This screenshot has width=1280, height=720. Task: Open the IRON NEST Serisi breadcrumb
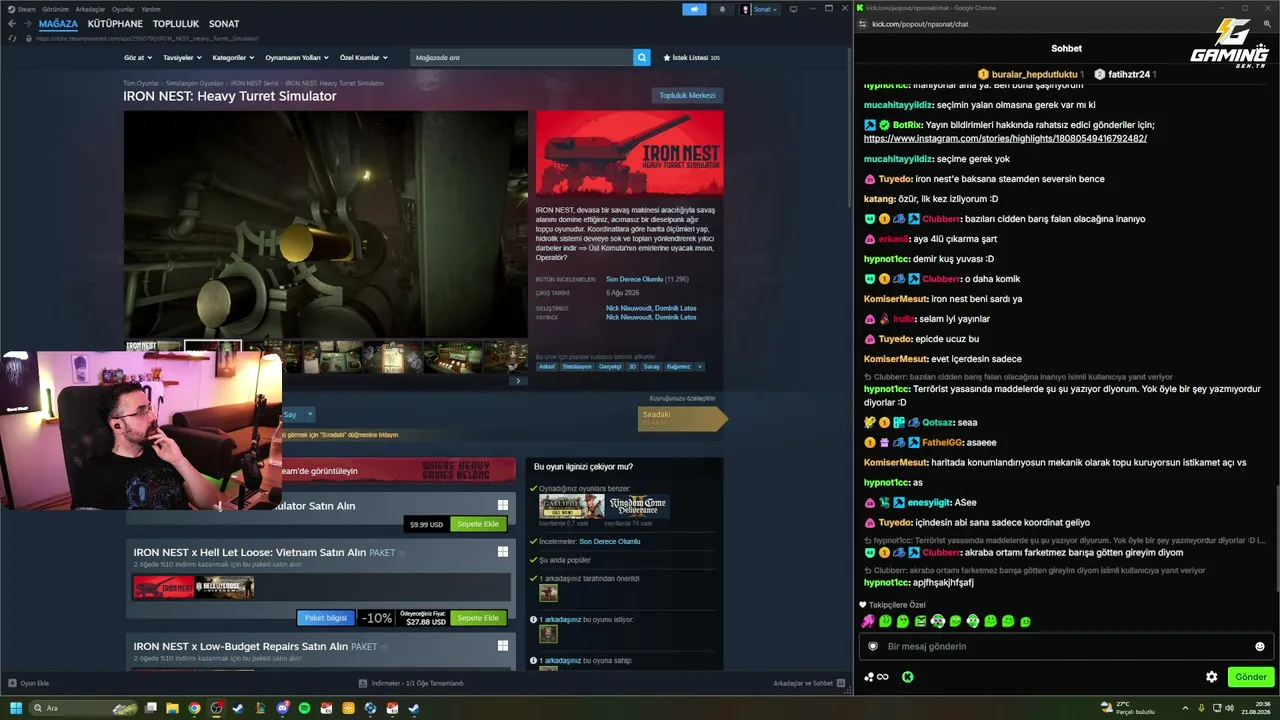(x=254, y=83)
